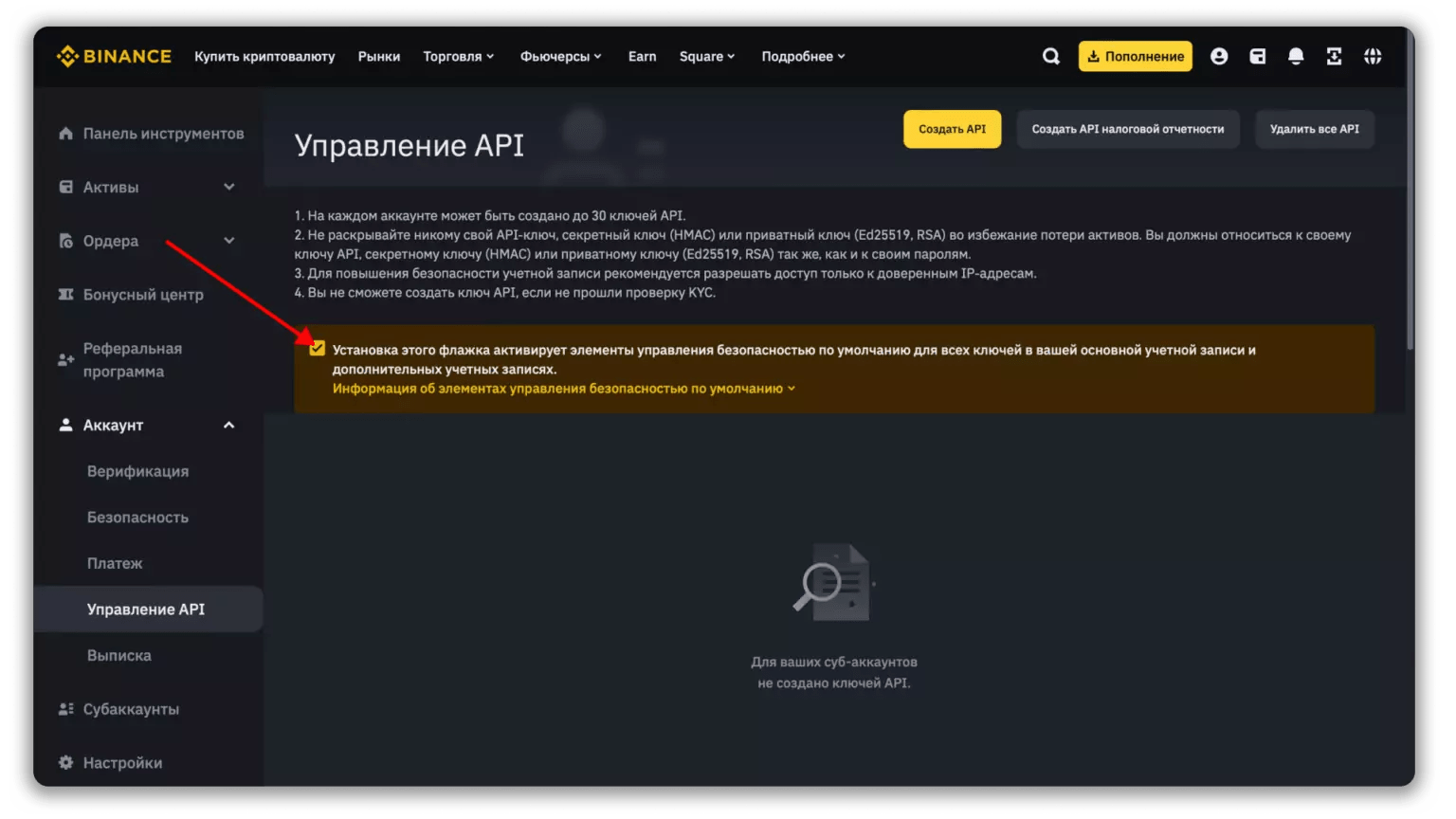
Task: Select Управление API in the sidebar
Action: pos(148,610)
